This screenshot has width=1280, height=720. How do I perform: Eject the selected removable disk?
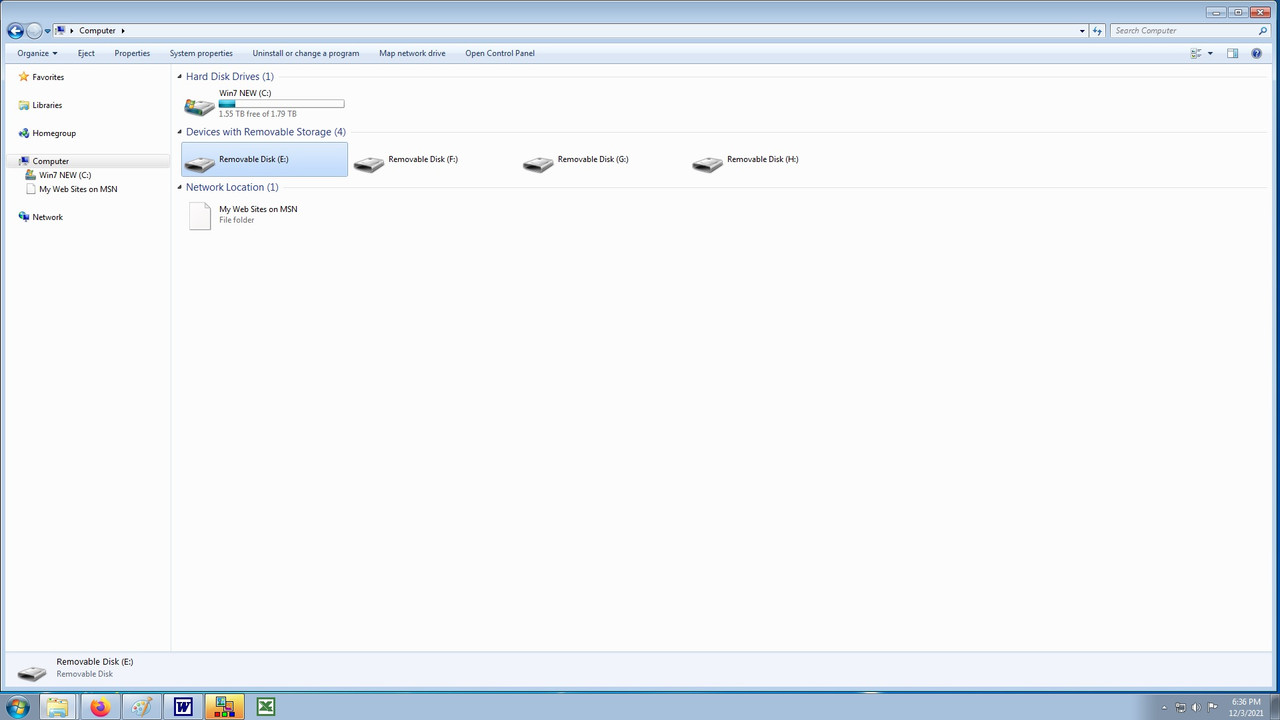pyautogui.click(x=86, y=53)
